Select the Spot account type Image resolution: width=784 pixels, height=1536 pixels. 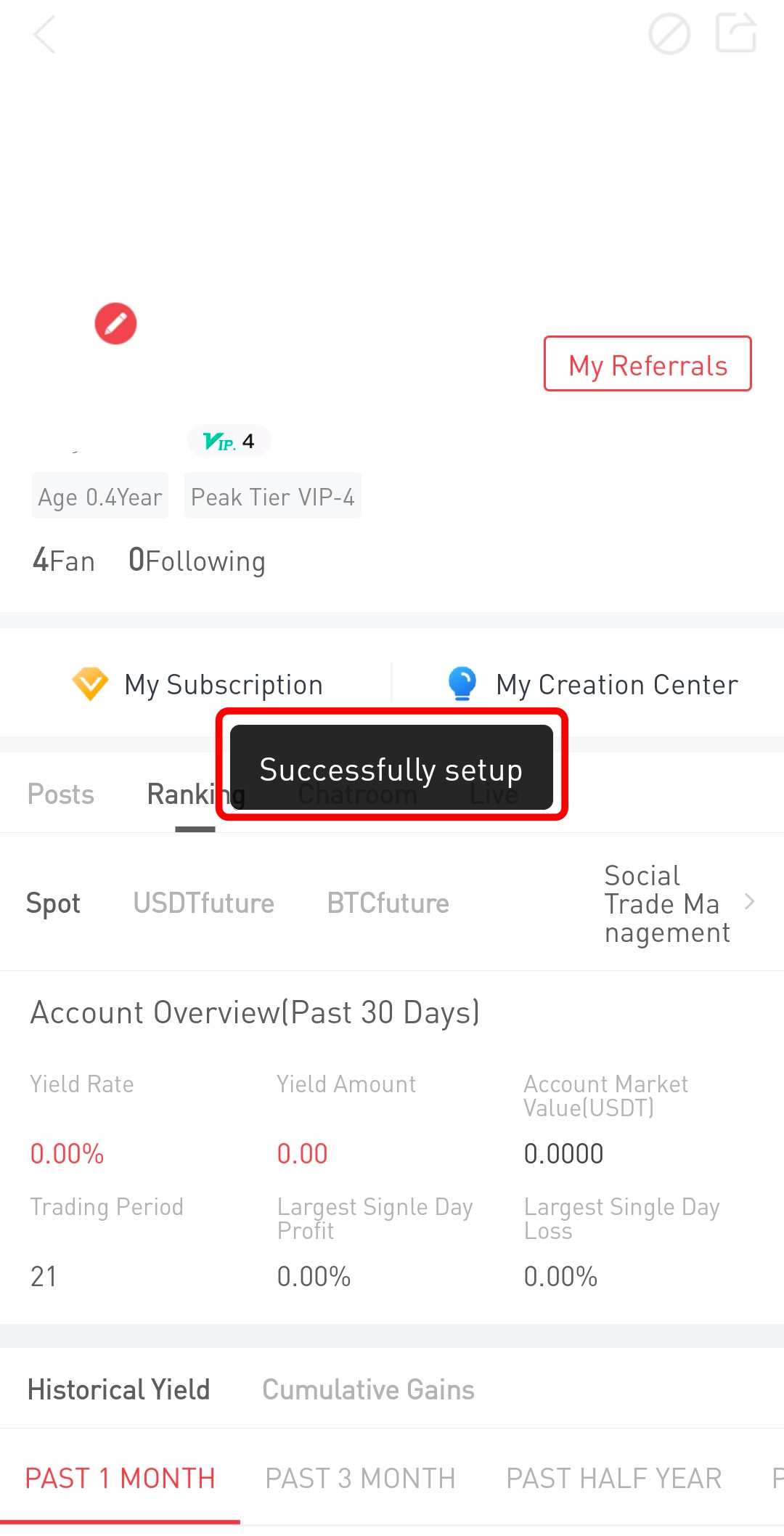(53, 903)
